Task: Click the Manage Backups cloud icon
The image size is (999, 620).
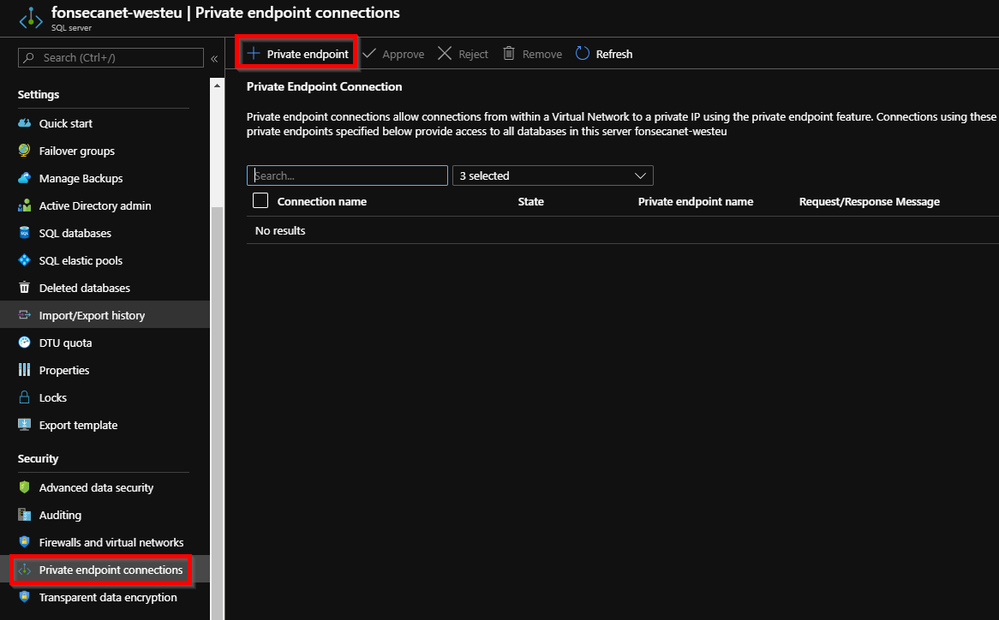Action: click(24, 178)
